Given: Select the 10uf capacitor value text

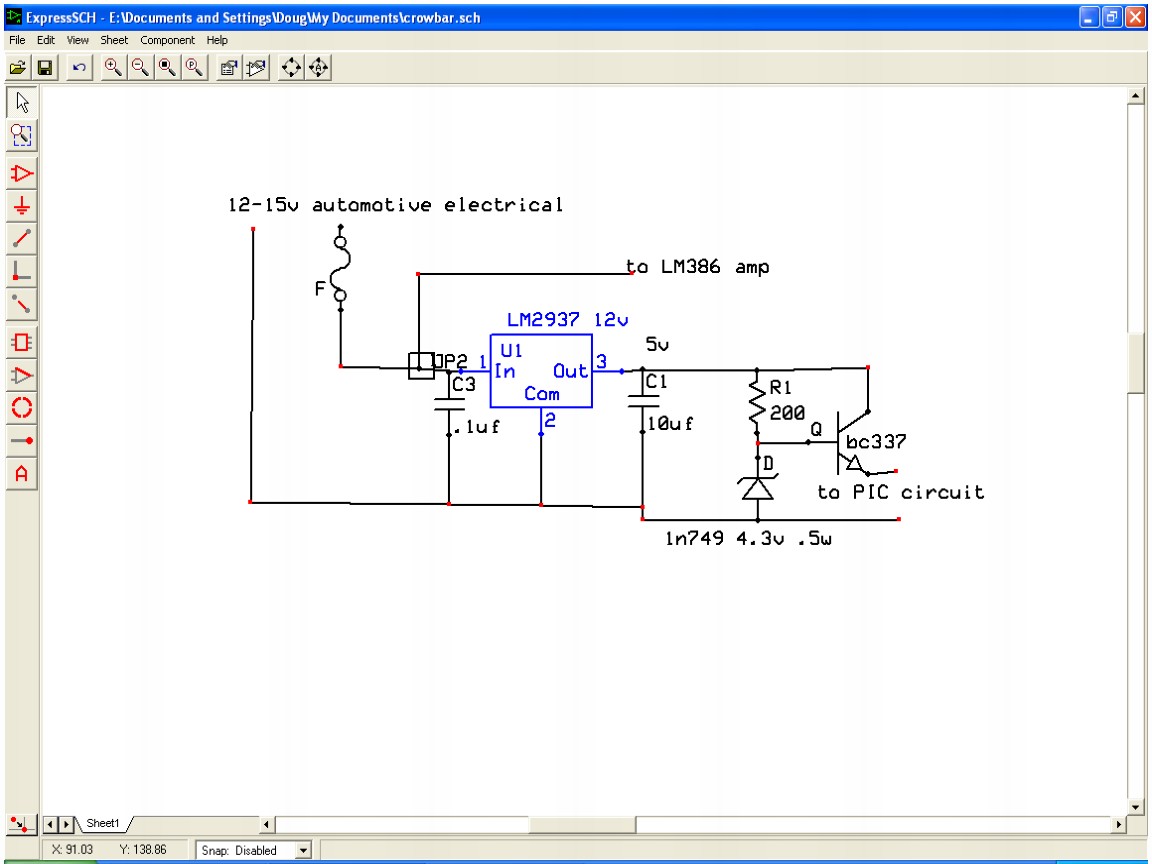Looking at the screenshot, I should (x=670, y=424).
